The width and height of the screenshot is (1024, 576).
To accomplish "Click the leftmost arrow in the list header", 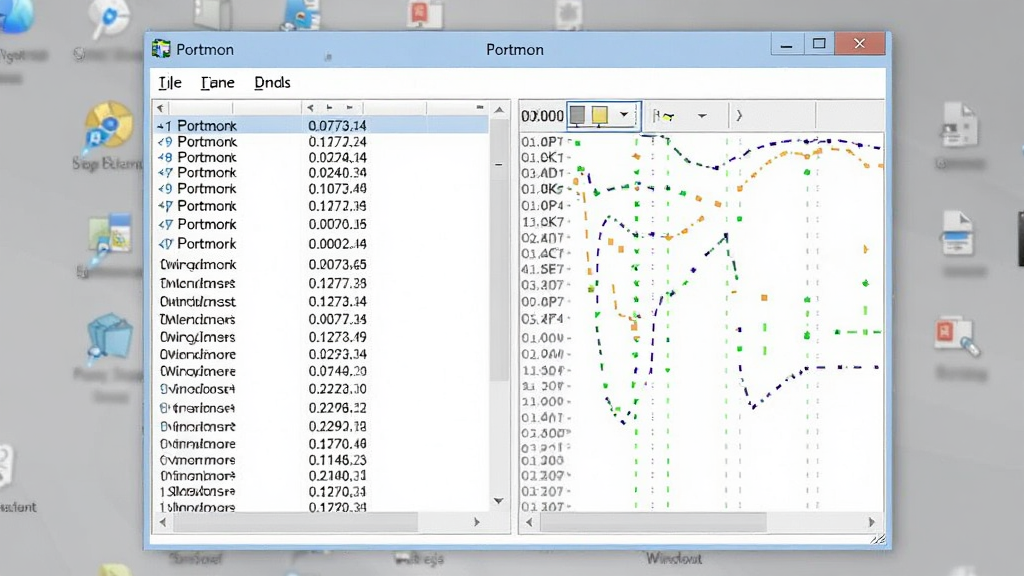I will point(160,108).
